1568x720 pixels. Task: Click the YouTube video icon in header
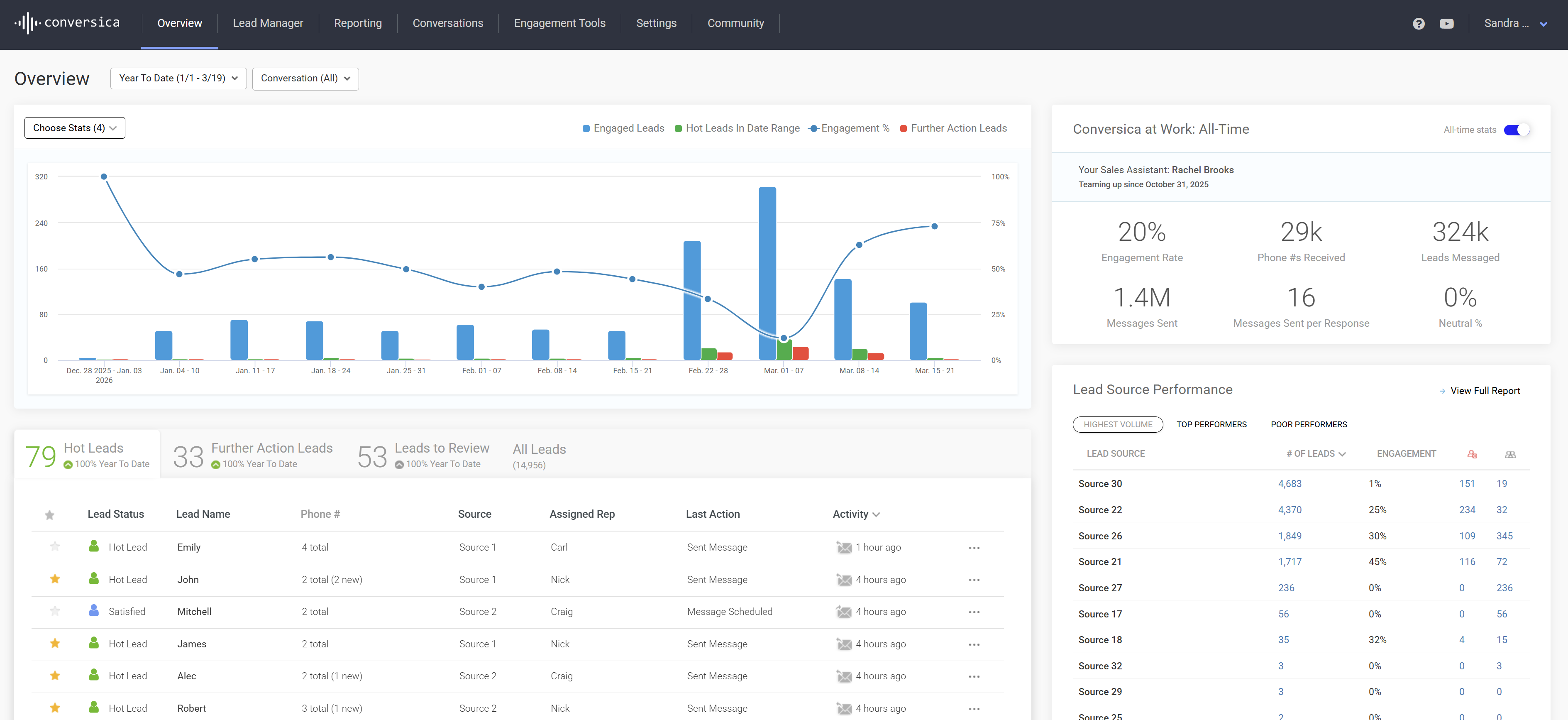(x=1446, y=24)
